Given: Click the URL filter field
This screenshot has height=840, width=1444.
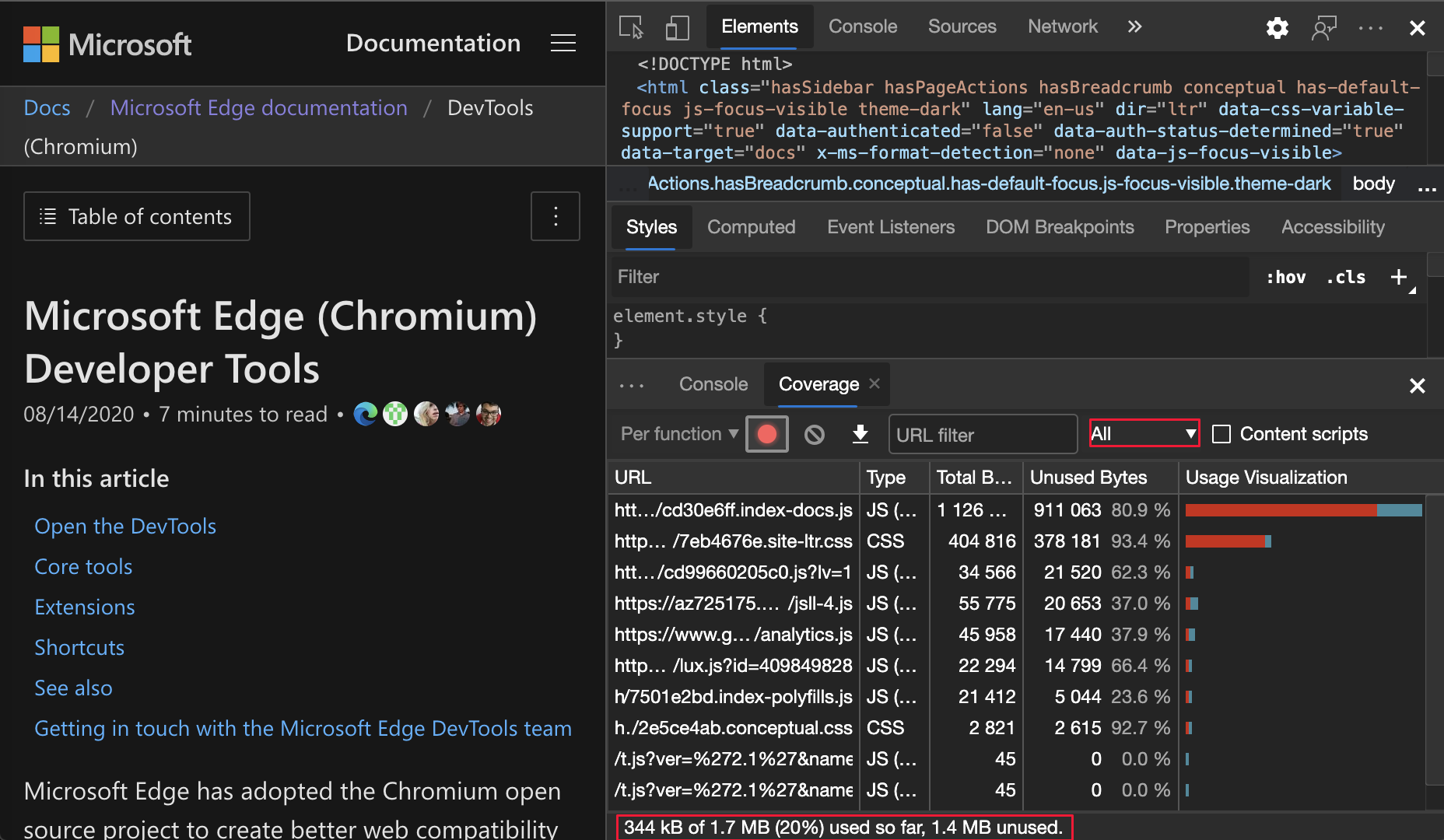Looking at the screenshot, I should [983, 434].
